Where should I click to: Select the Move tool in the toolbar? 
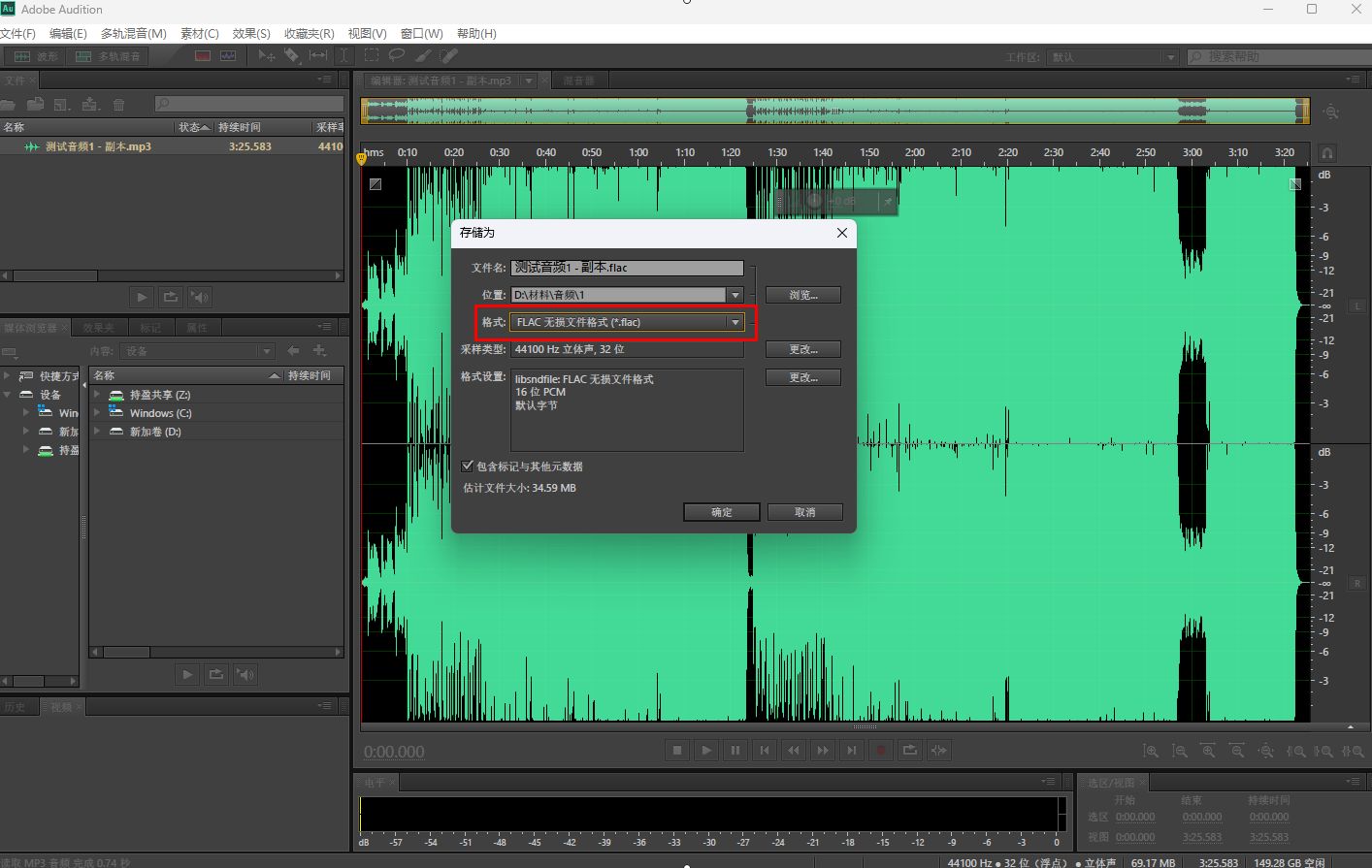[267, 55]
